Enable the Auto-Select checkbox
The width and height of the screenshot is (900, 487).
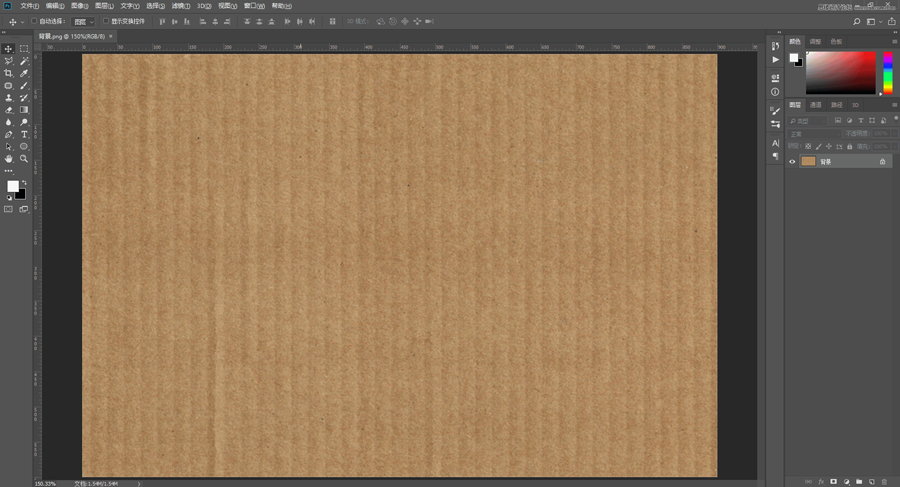pyautogui.click(x=34, y=21)
